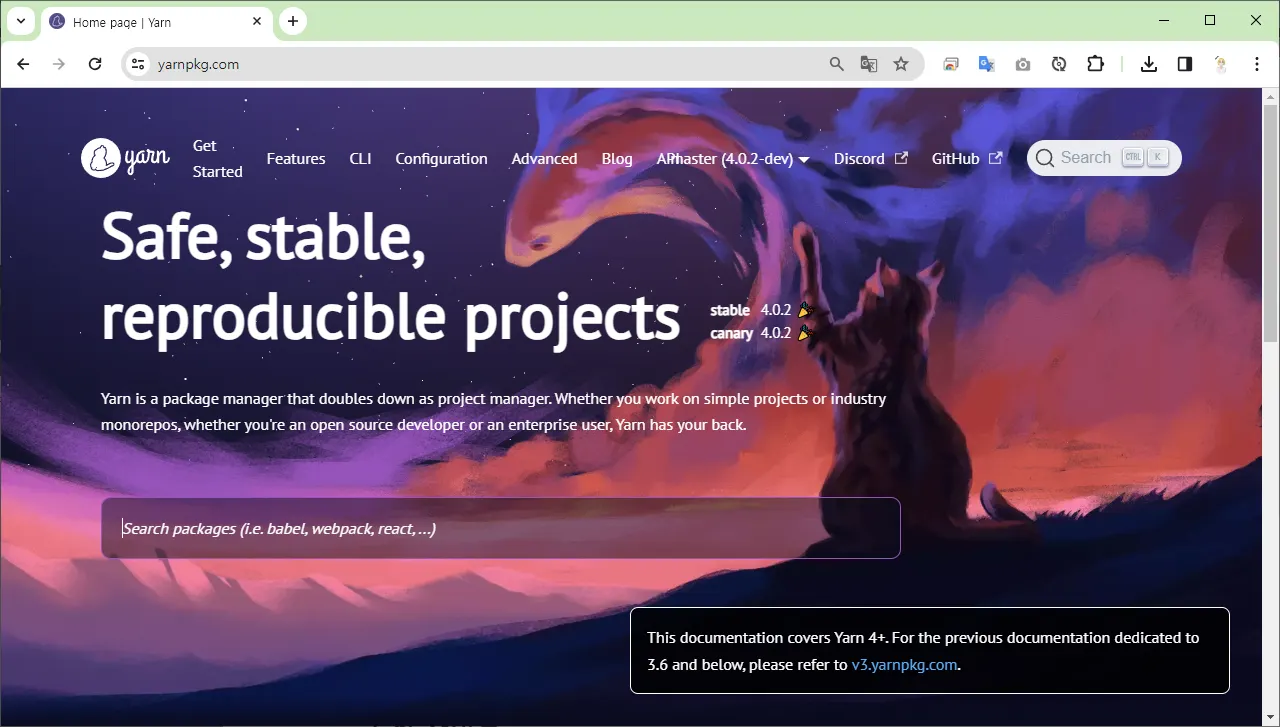The image size is (1280, 727).
Task: Open the docs Search button (Ctrl K)
Action: pos(1104,158)
